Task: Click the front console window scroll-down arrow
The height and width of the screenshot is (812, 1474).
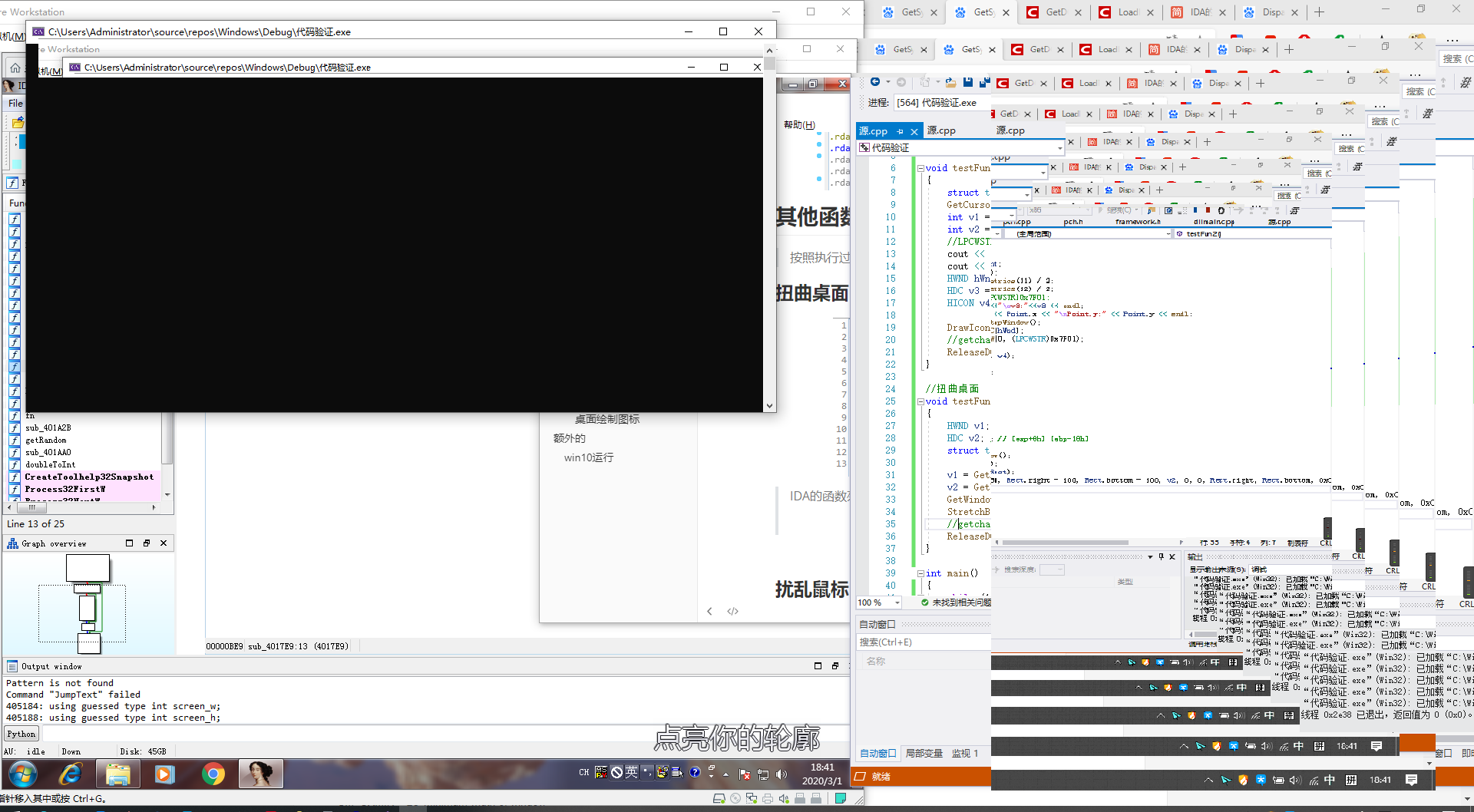Action: pyautogui.click(x=769, y=406)
